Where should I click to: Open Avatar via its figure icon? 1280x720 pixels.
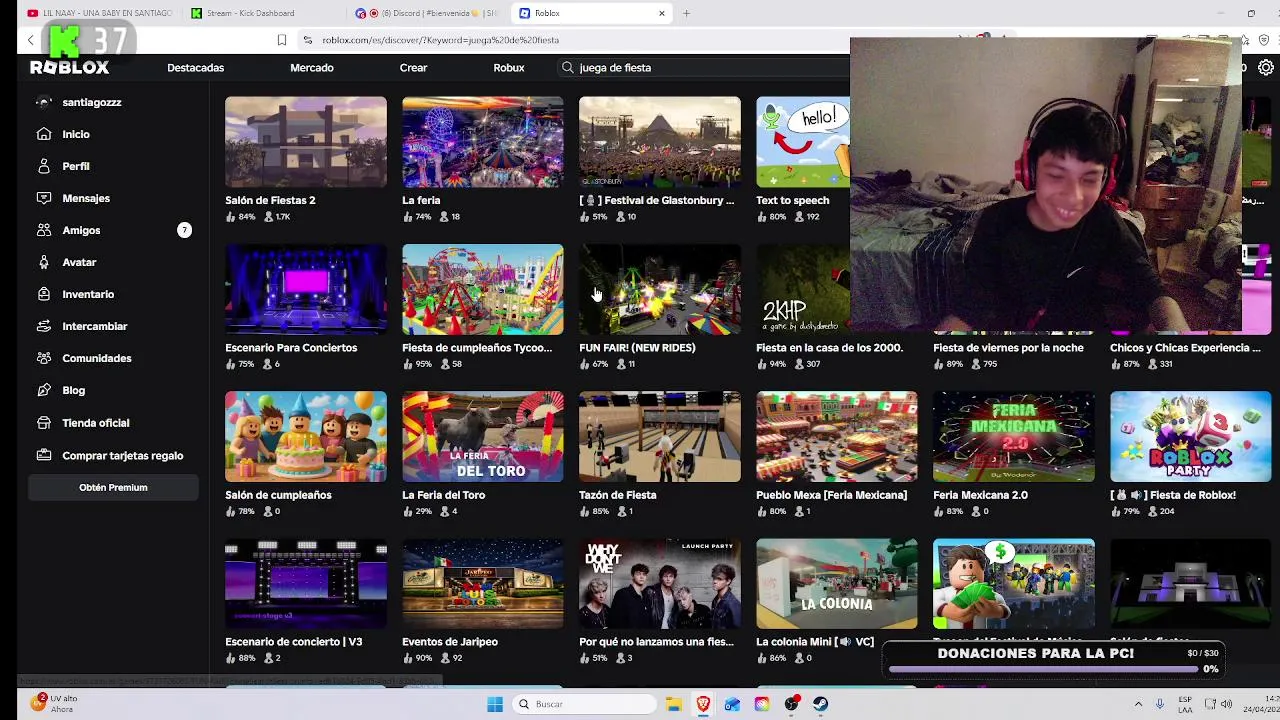(x=44, y=262)
